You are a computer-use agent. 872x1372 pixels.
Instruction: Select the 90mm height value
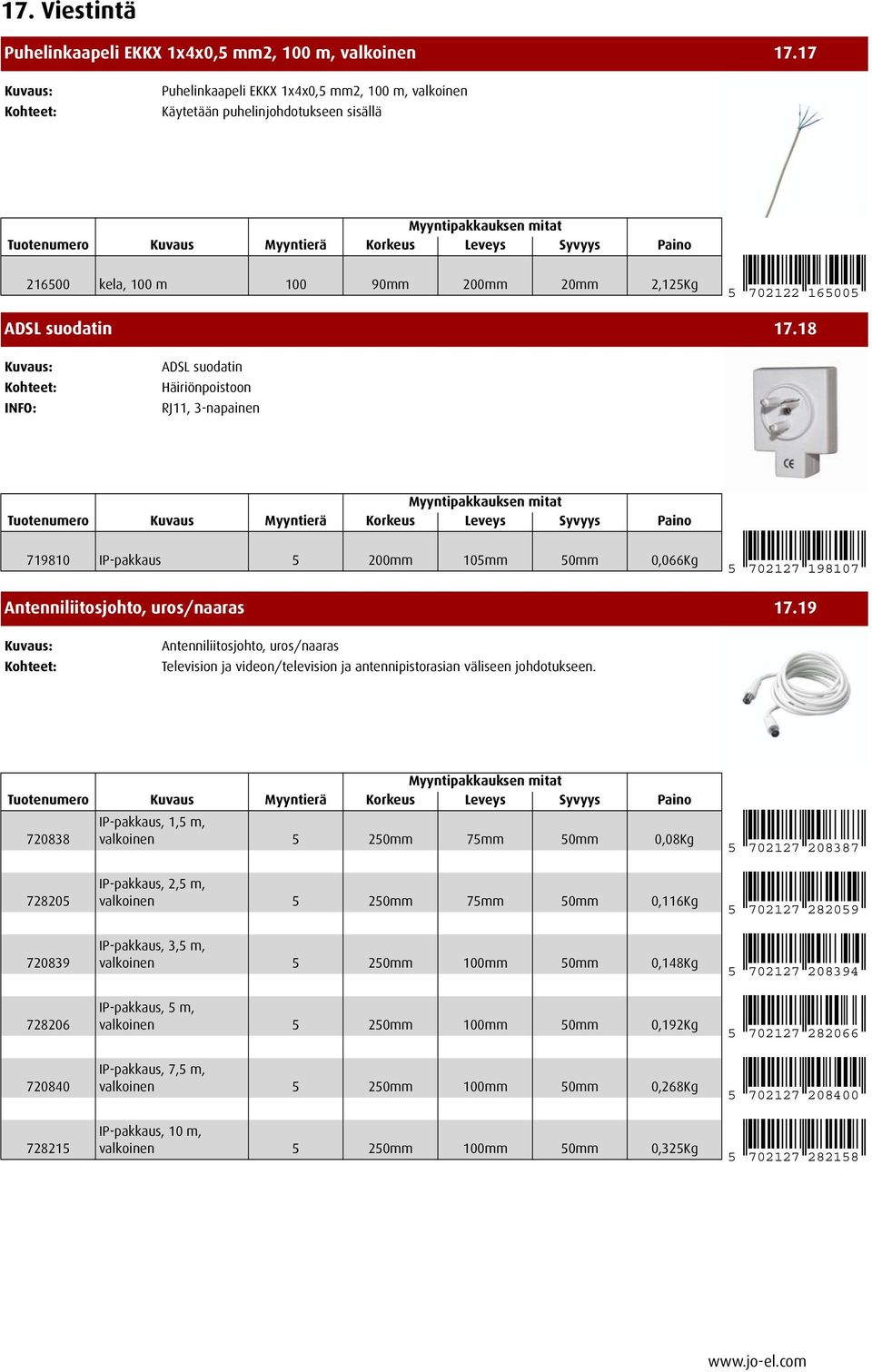pos(391,284)
